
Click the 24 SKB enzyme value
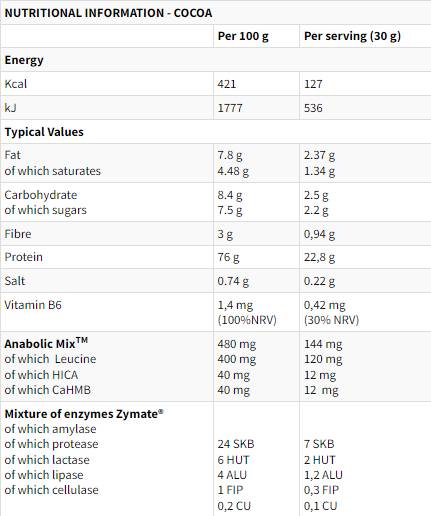tap(236, 444)
